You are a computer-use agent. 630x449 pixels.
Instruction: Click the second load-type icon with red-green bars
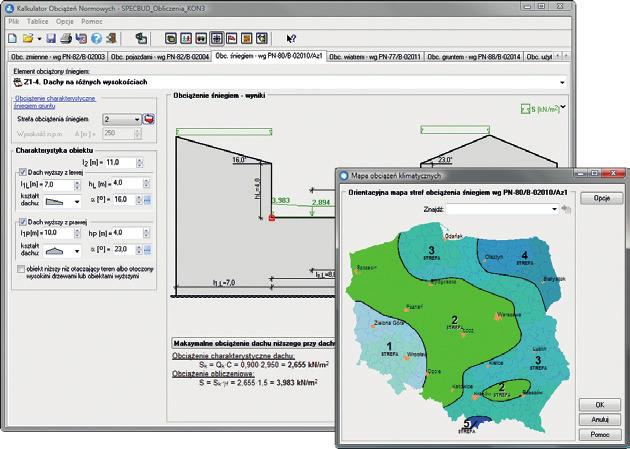point(186,39)
